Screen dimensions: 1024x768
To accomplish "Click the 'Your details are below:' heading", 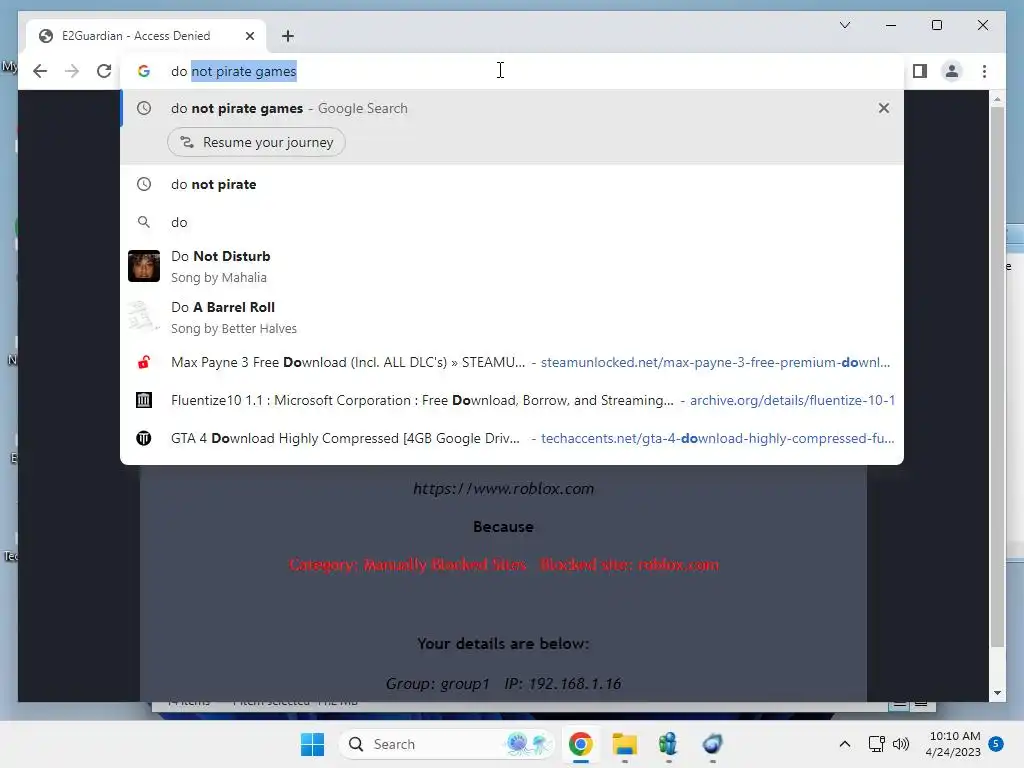I will [x=504, y=643].
